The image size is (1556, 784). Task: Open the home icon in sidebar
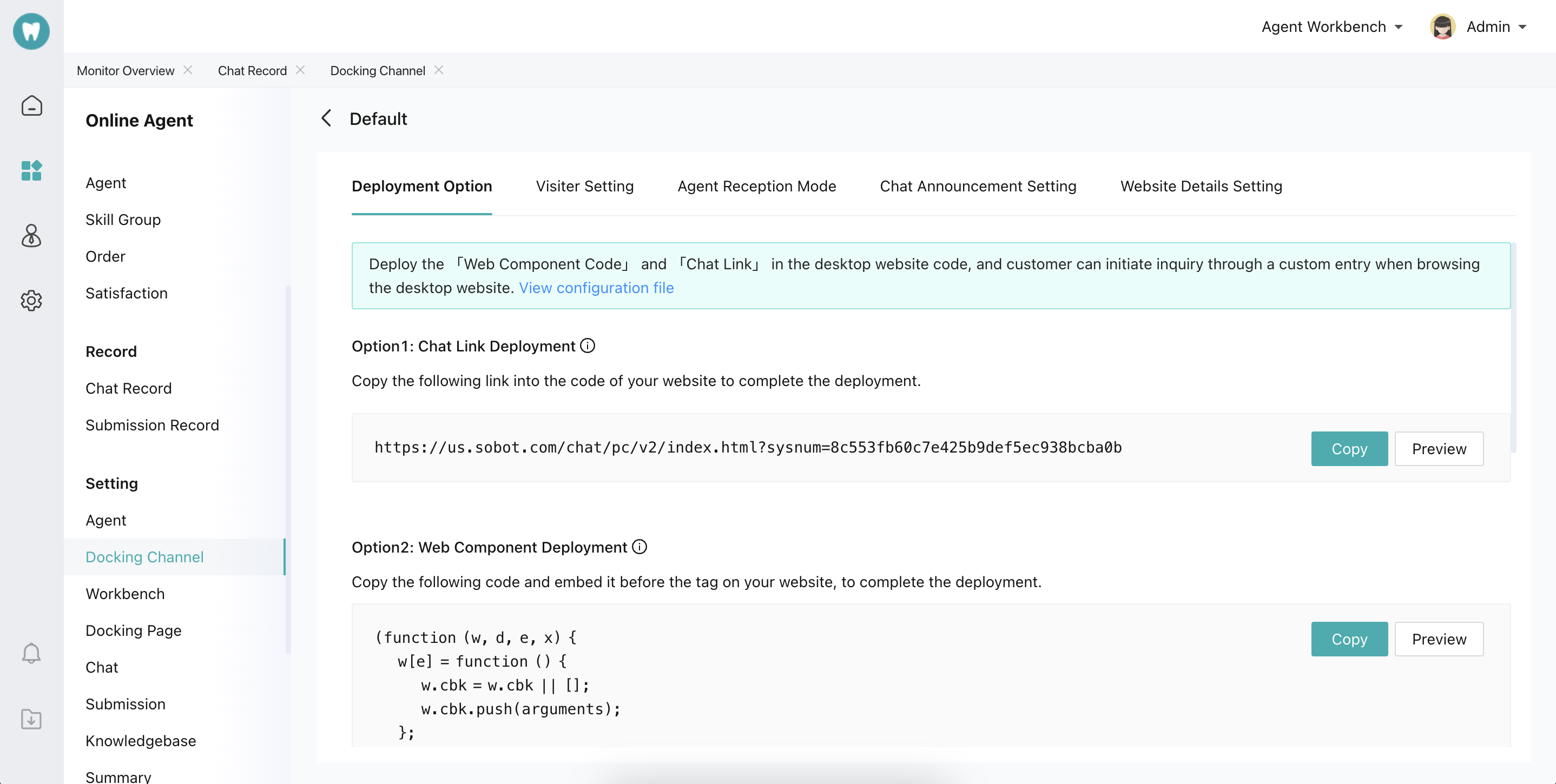[31, 105]
